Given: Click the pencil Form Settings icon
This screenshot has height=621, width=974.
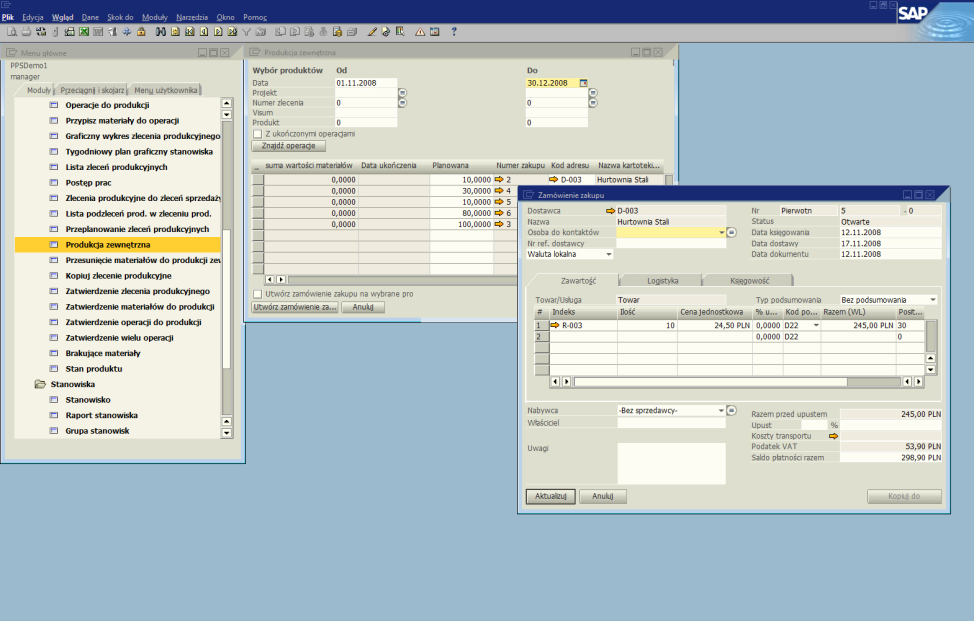Looking at the screenshot, I should pos(371,32).
